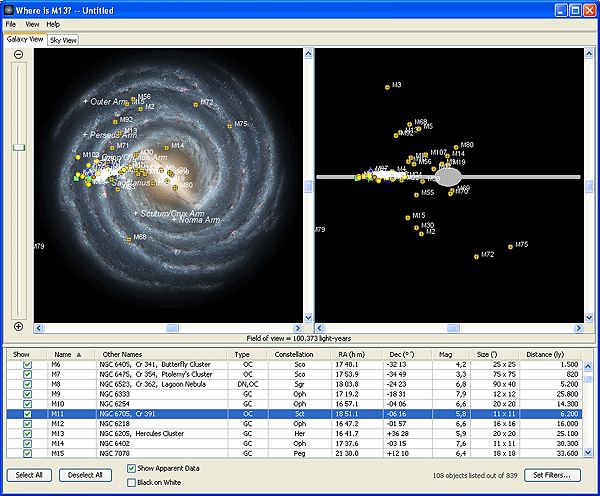Click side view horizontal scrollbar thumb
The image size is (600, 496).
point(453,328)
